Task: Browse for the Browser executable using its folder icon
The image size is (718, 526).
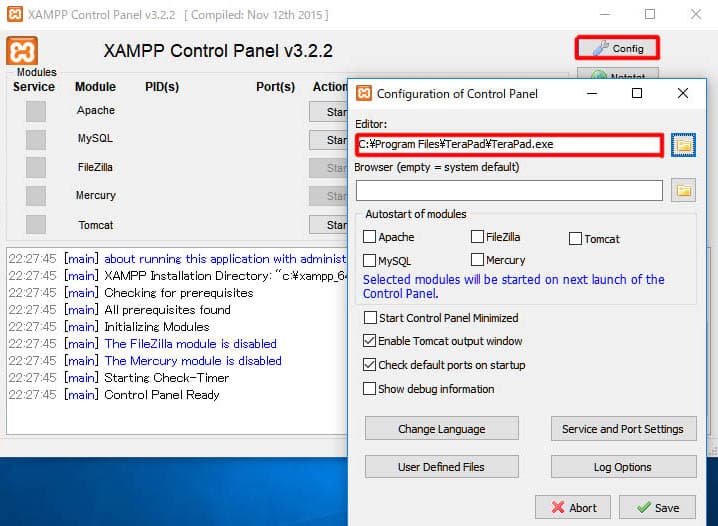Action: tap(683, 190)
